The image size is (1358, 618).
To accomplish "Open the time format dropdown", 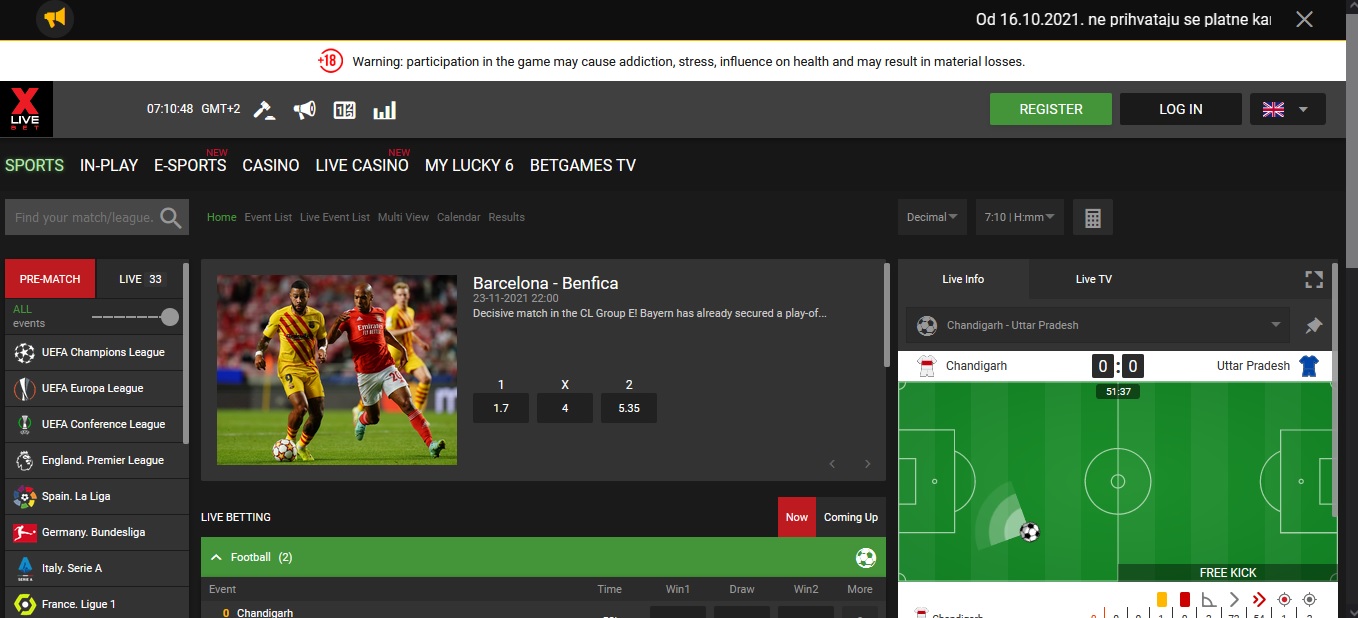I will click(x=1020, y=217).
